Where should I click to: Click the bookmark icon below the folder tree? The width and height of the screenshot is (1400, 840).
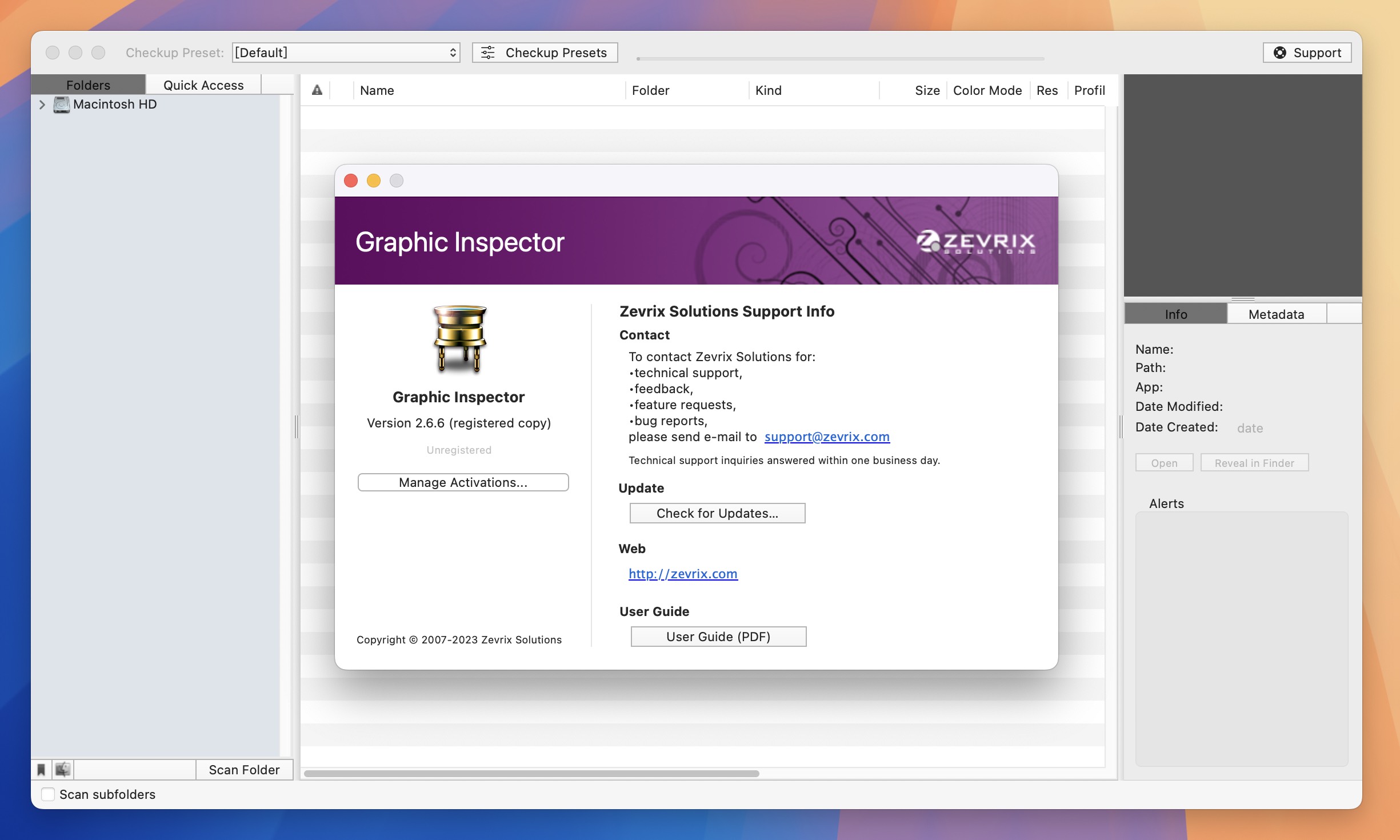coord(42,769)
